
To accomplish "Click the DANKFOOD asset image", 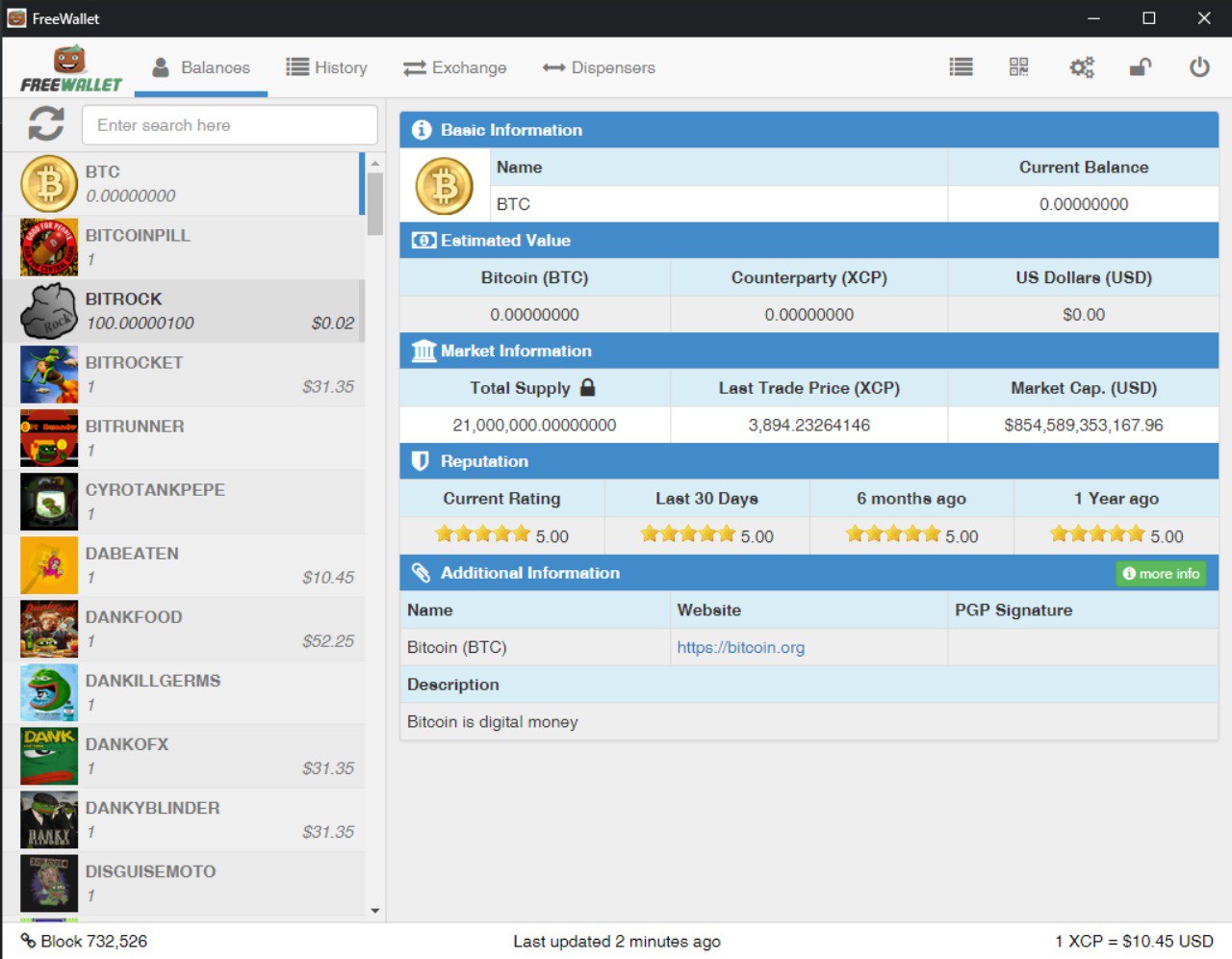I will point(49,629).
